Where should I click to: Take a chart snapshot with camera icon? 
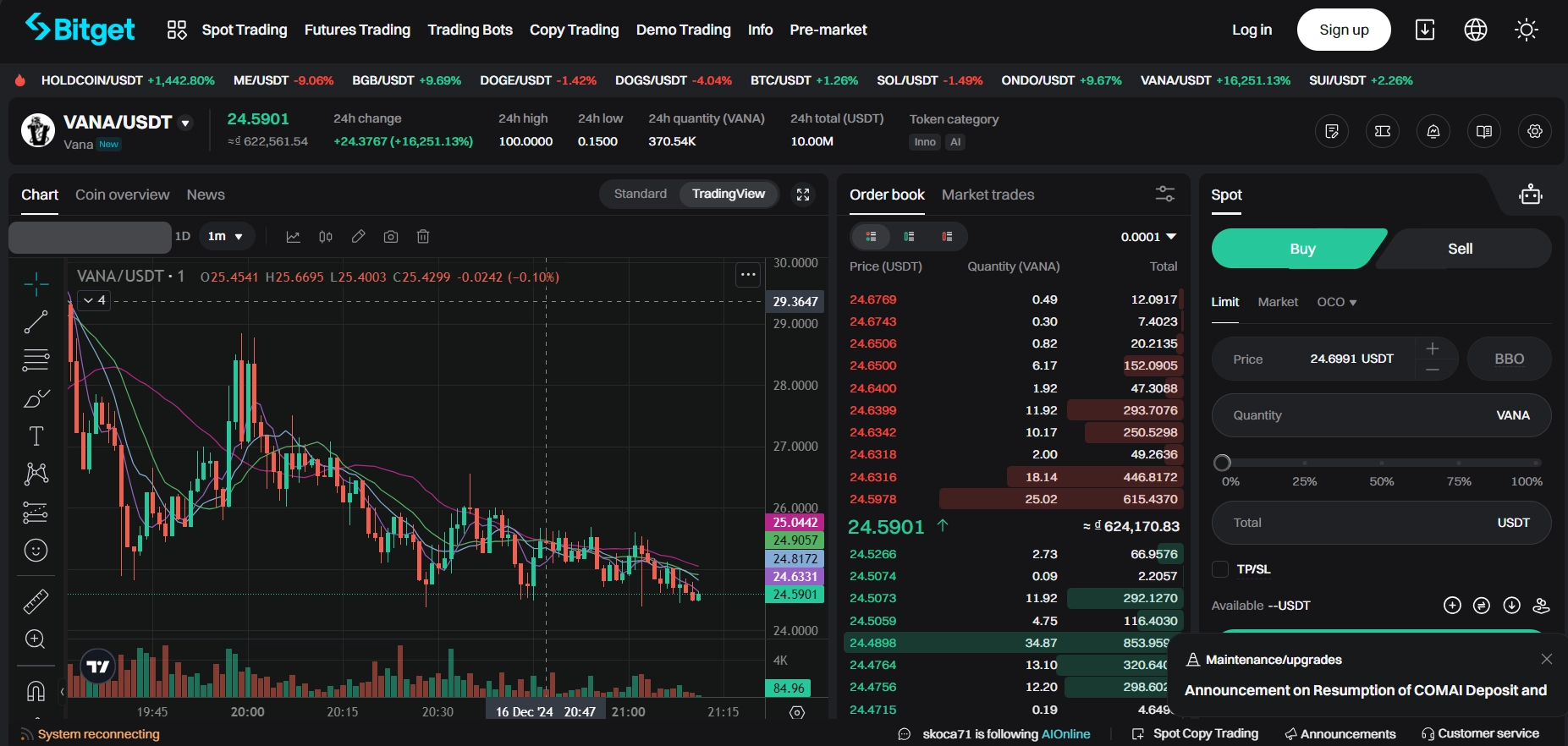[391, 237]
